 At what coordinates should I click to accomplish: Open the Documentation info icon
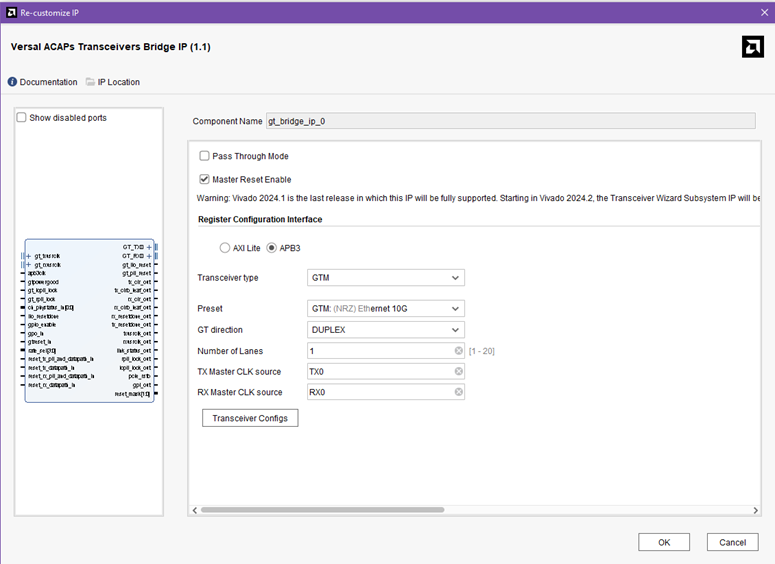(12, 82)
